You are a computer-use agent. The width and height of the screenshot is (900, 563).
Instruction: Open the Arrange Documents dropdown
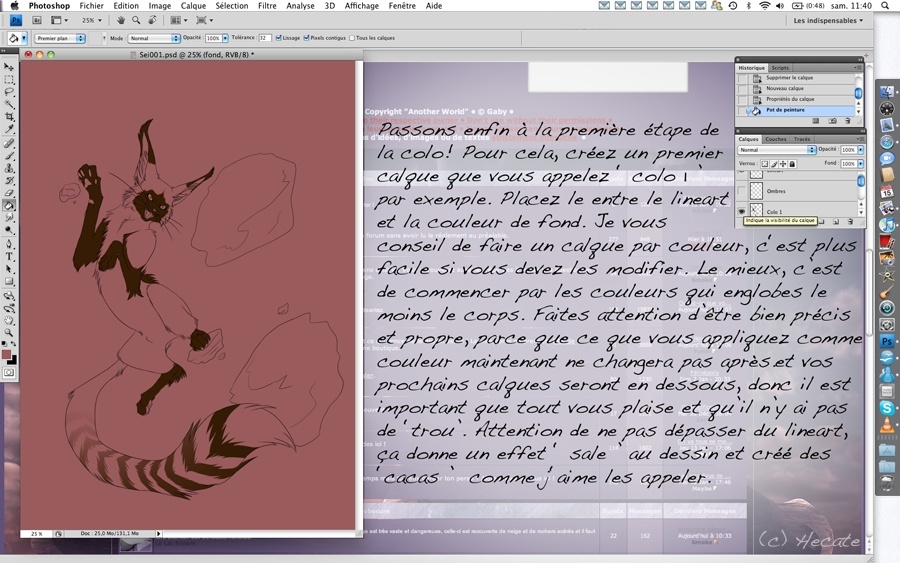(179, 20)
